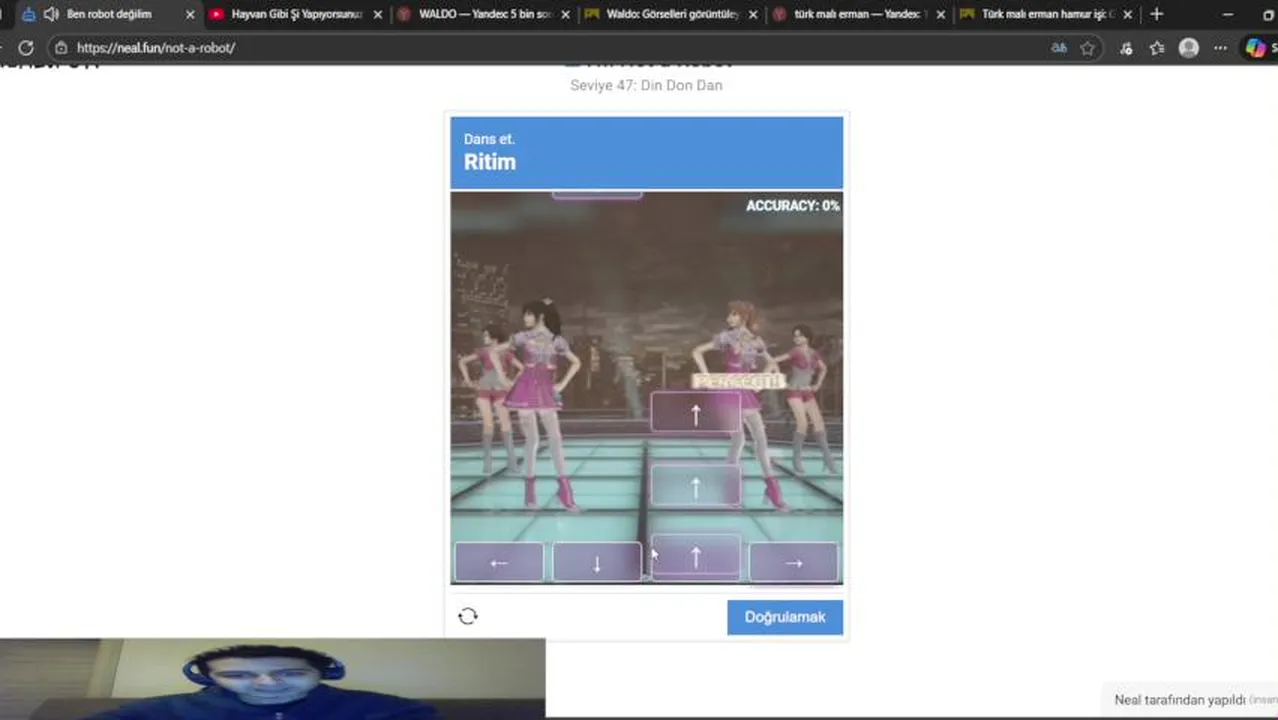Switch to Waldo: Görselleri görüntüle tab
The height and width of the screenshot is (720, 1278).
coord(672,14)
